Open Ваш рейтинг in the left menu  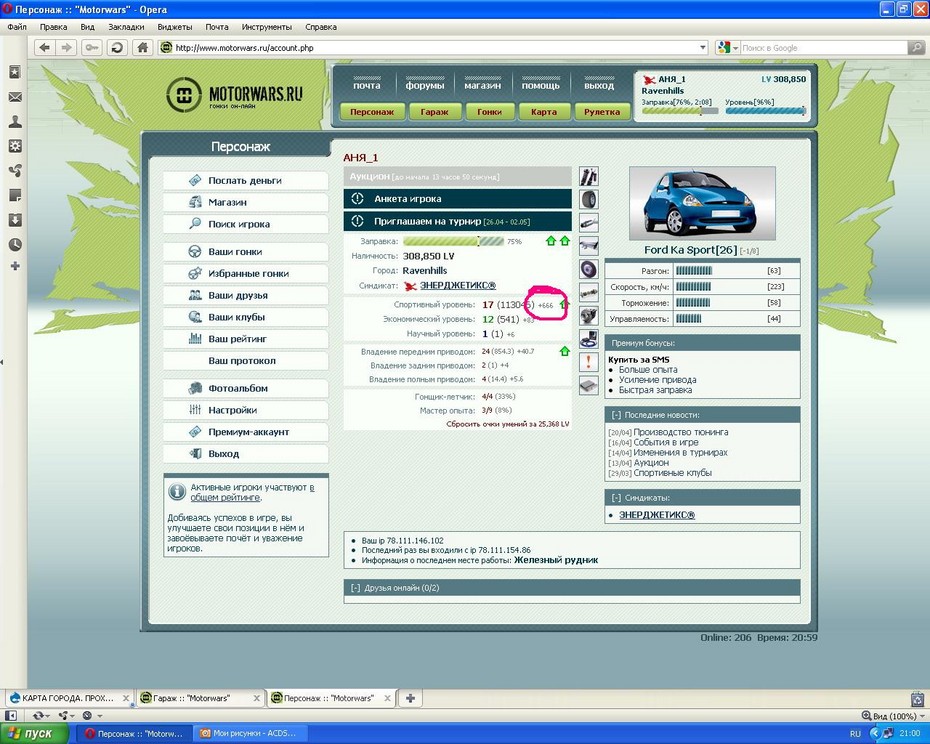246,339
